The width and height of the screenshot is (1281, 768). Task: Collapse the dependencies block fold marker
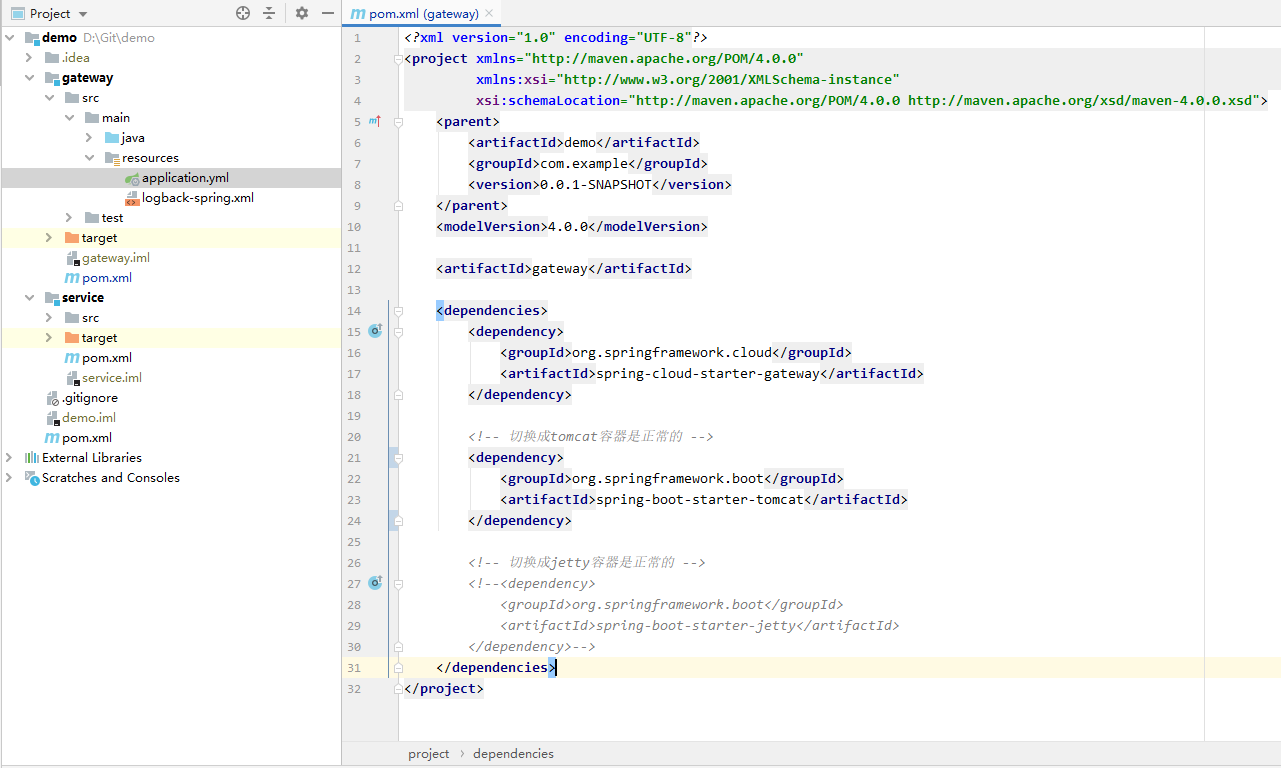click(x=397, y=310)
